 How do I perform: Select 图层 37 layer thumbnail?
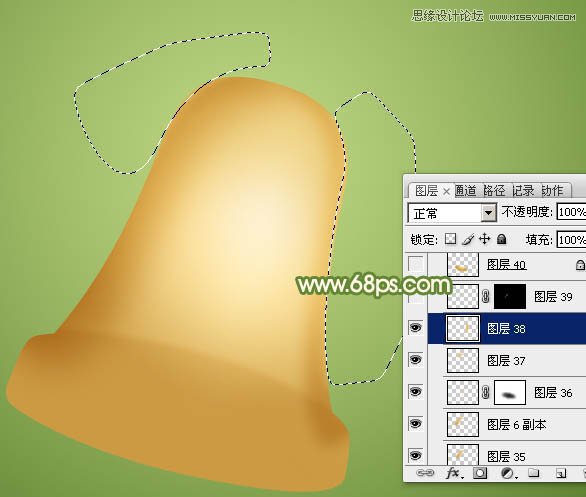[463, 360]
